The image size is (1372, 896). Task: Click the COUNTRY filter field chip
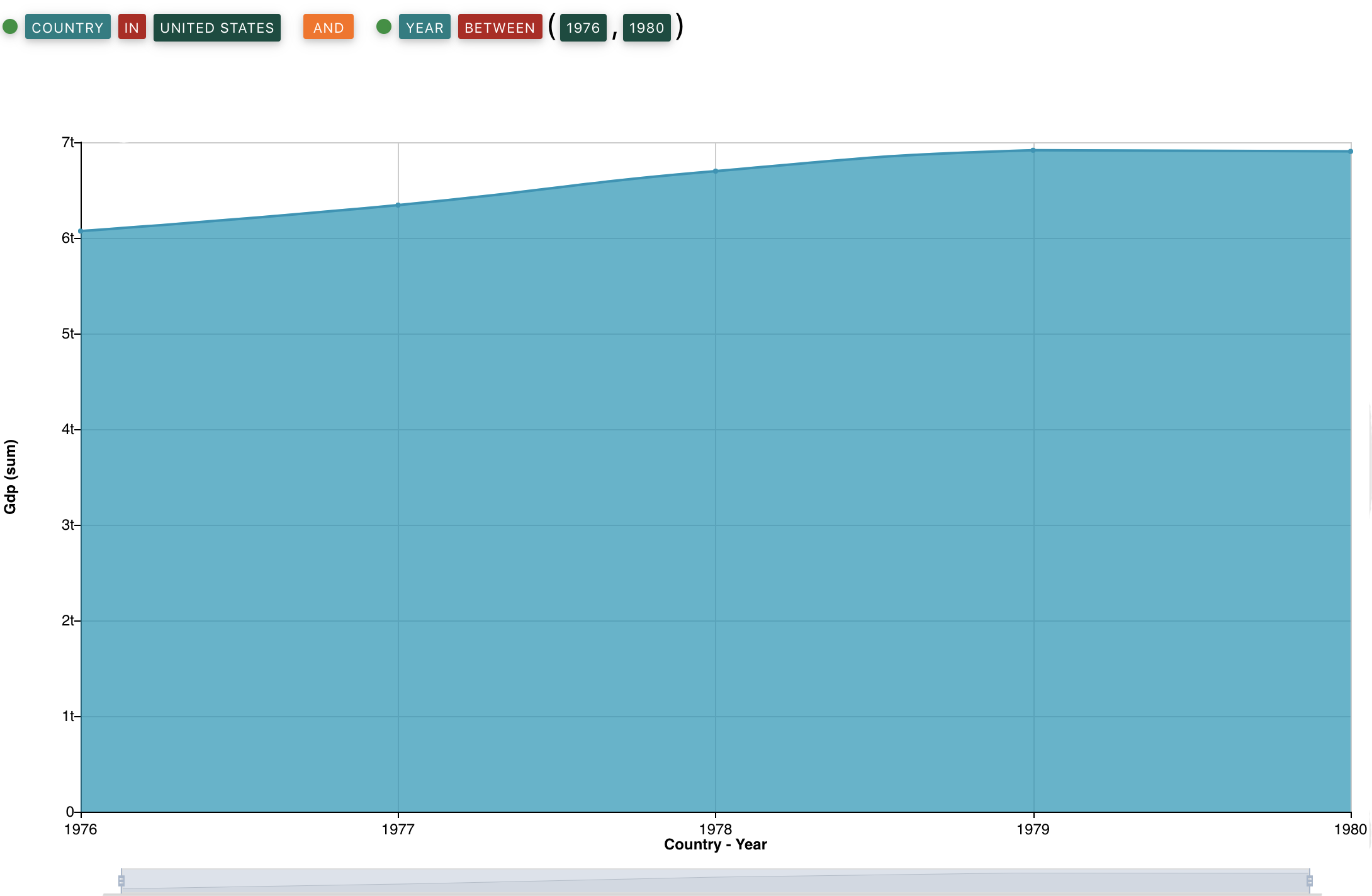67,27
